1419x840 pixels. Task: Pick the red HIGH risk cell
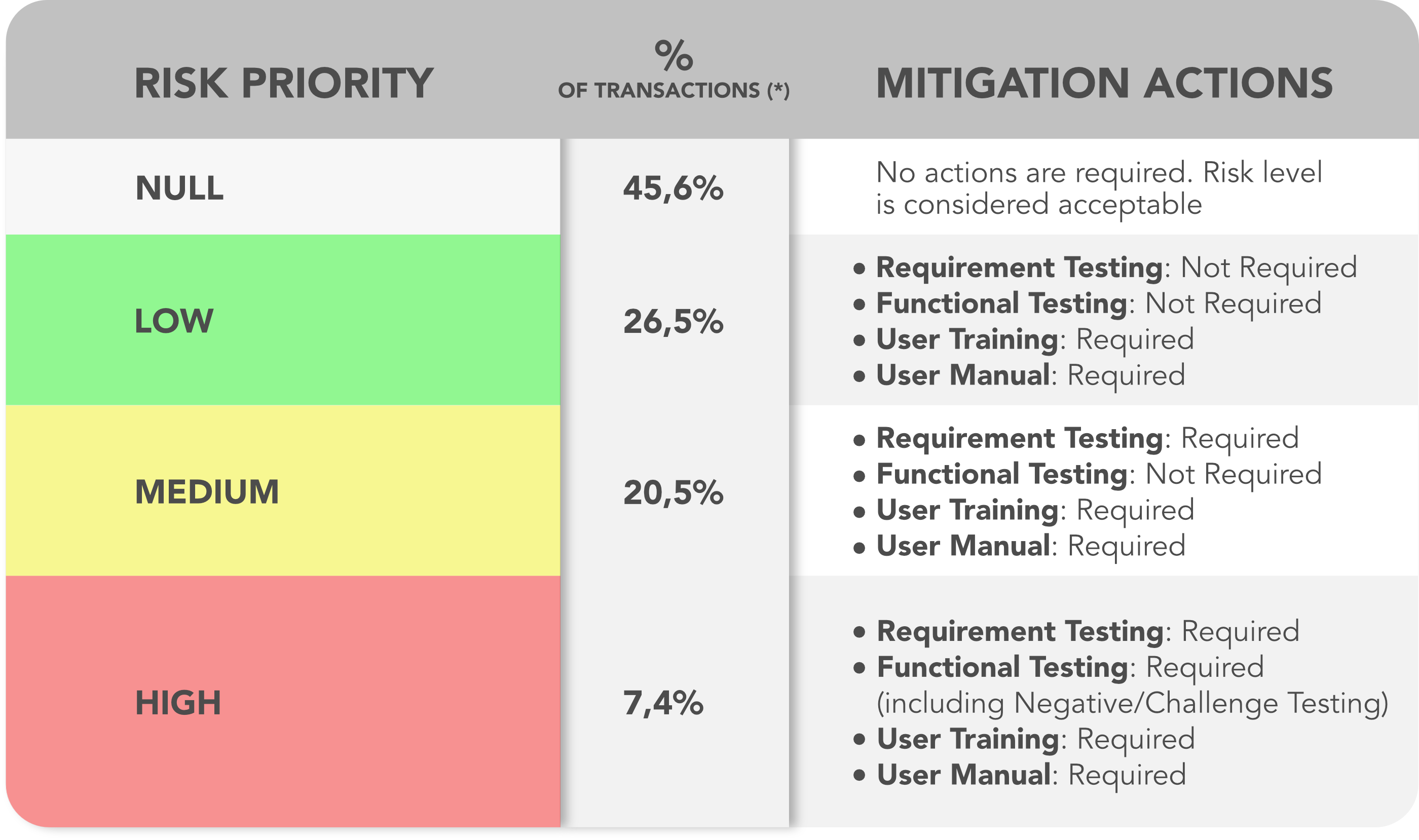click(x=283, y=702)
